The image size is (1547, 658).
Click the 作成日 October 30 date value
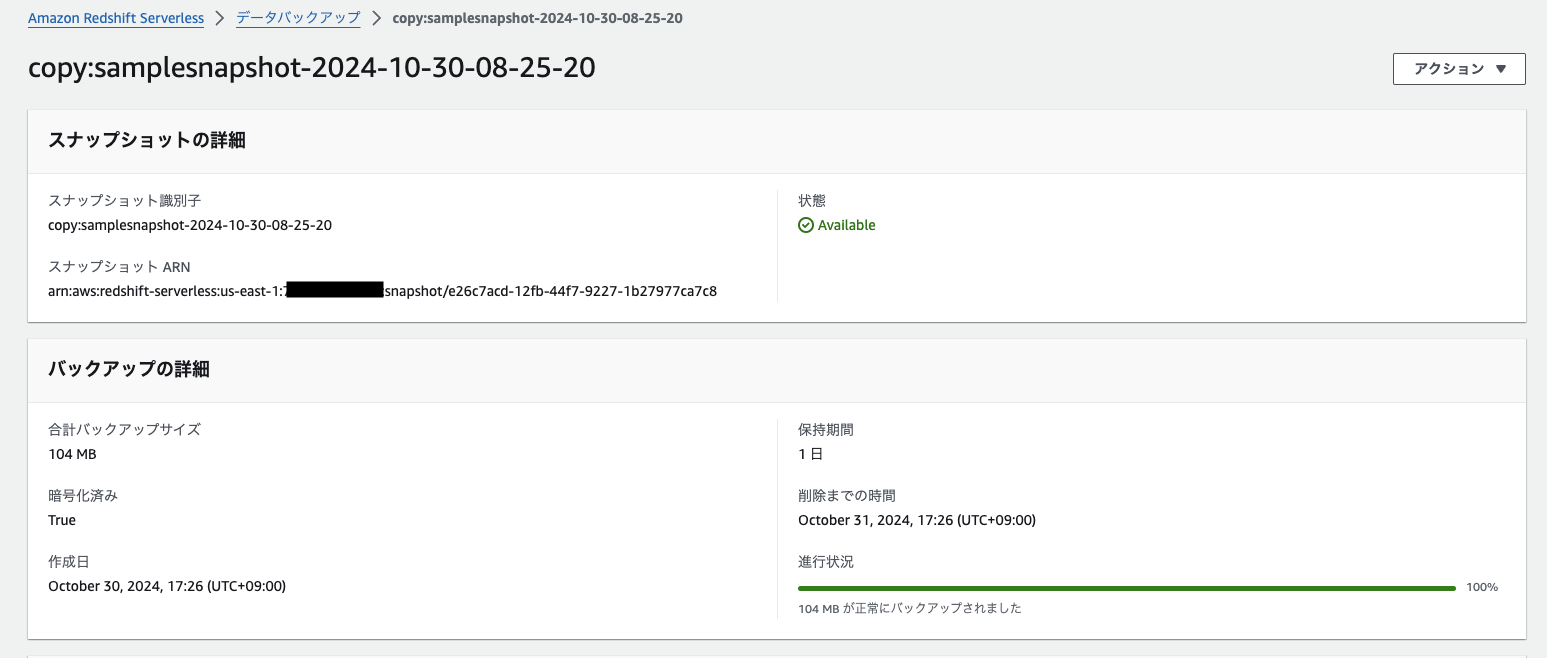point(167,586)
